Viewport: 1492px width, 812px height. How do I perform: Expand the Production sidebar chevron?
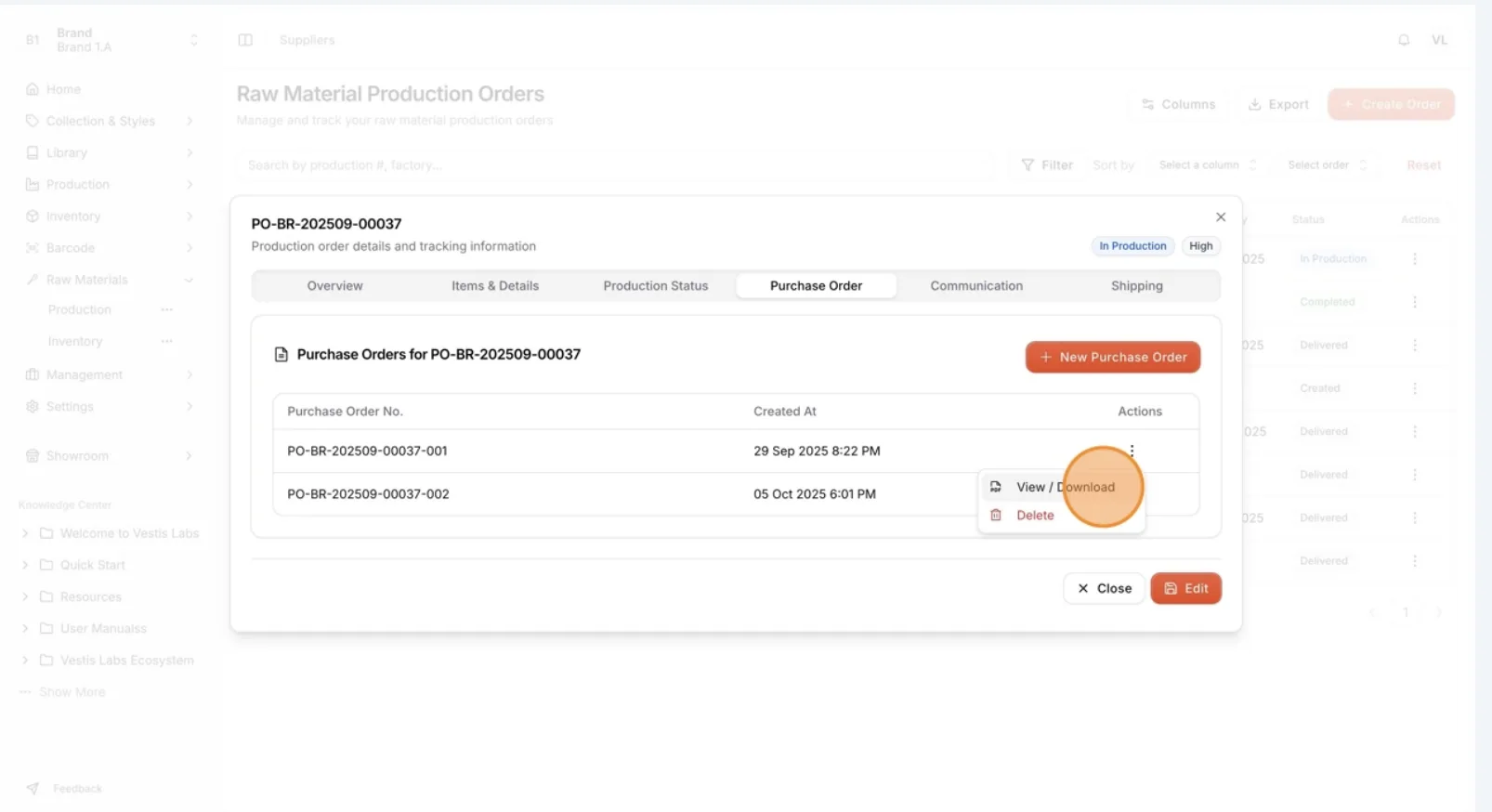190,184
